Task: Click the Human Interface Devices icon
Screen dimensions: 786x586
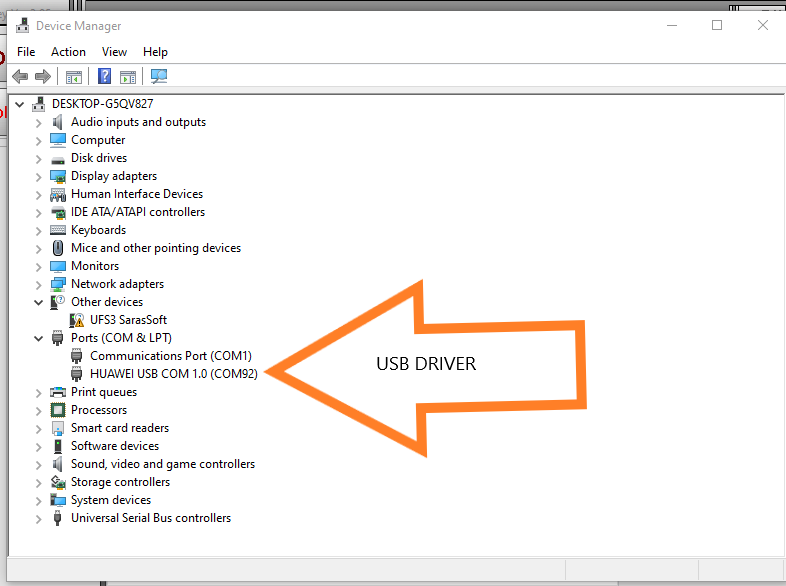Action: click(58, 194)
